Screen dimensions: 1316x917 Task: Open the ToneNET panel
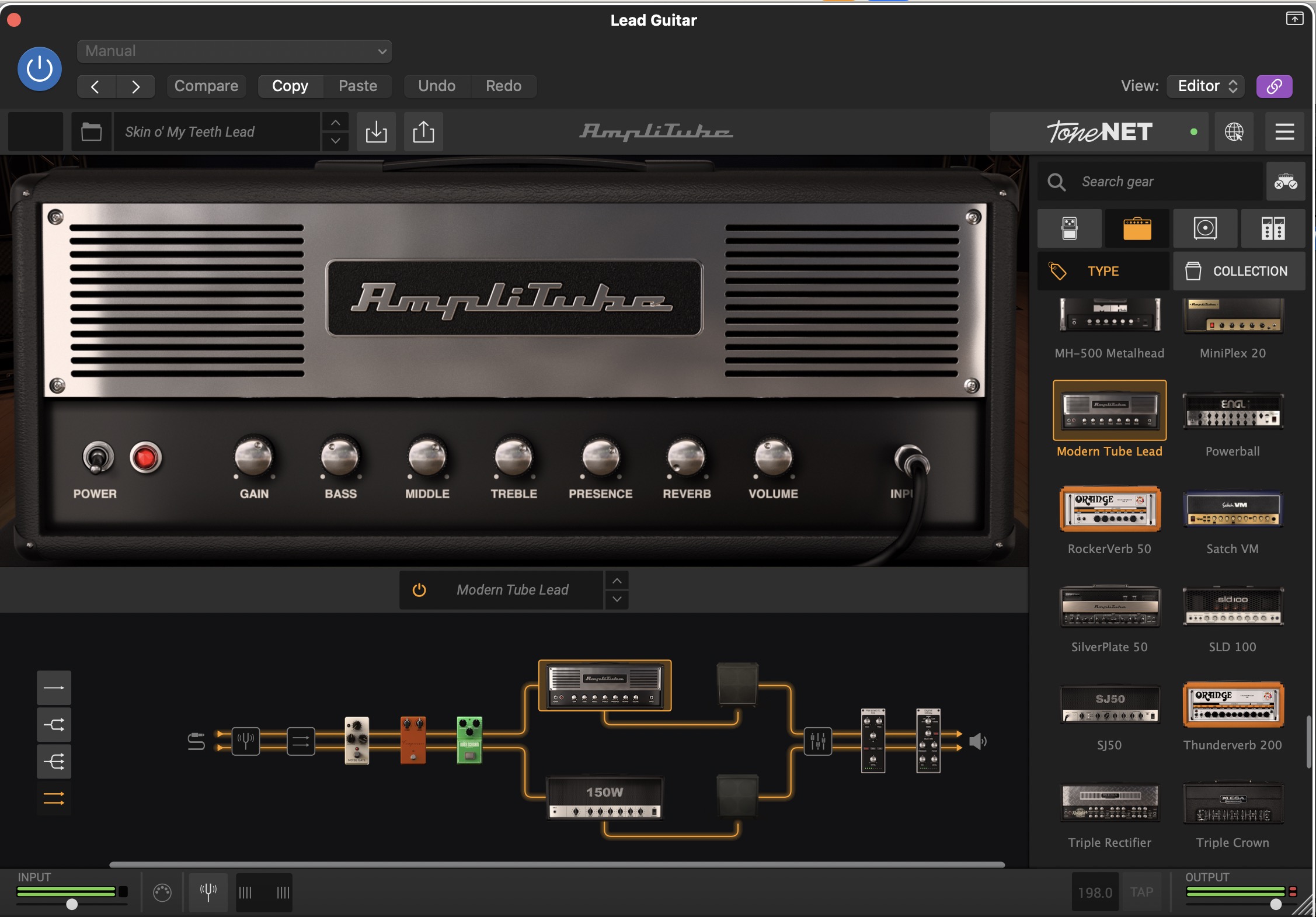point(1099,131)
